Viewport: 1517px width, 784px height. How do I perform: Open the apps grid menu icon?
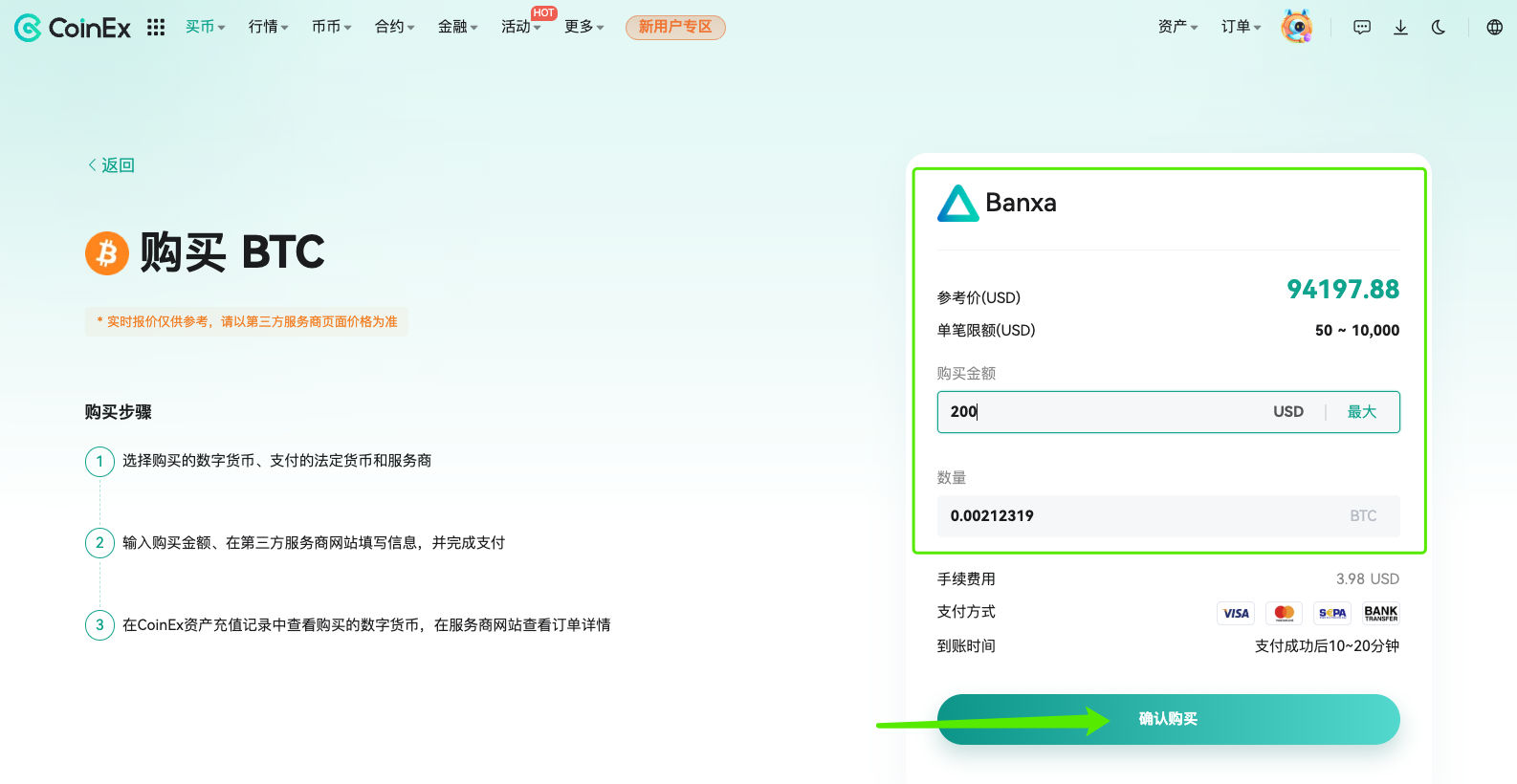tap(156, 28)
